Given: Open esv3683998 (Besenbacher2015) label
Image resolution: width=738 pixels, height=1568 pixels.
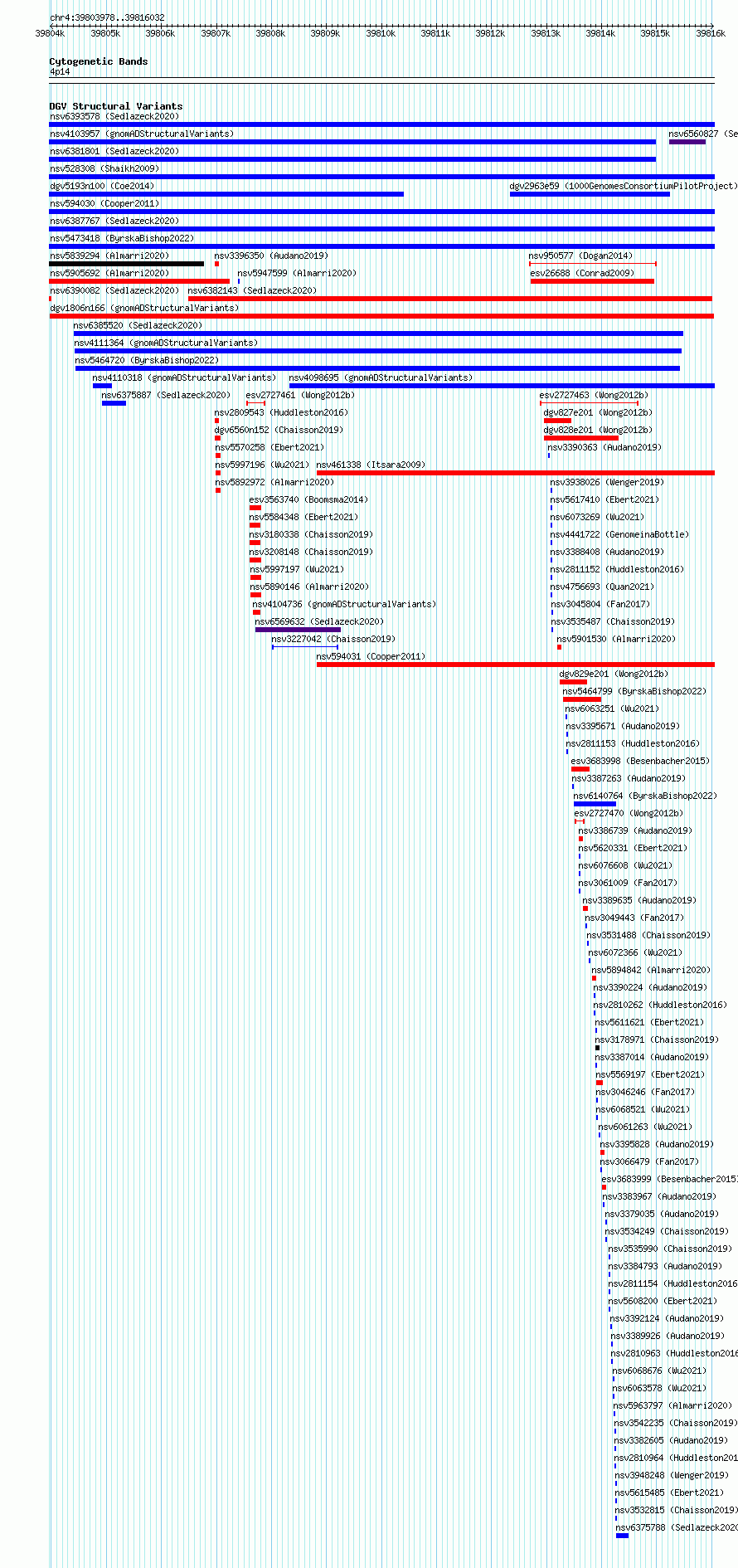Looking at the screenshot, I should coord(640,761).
